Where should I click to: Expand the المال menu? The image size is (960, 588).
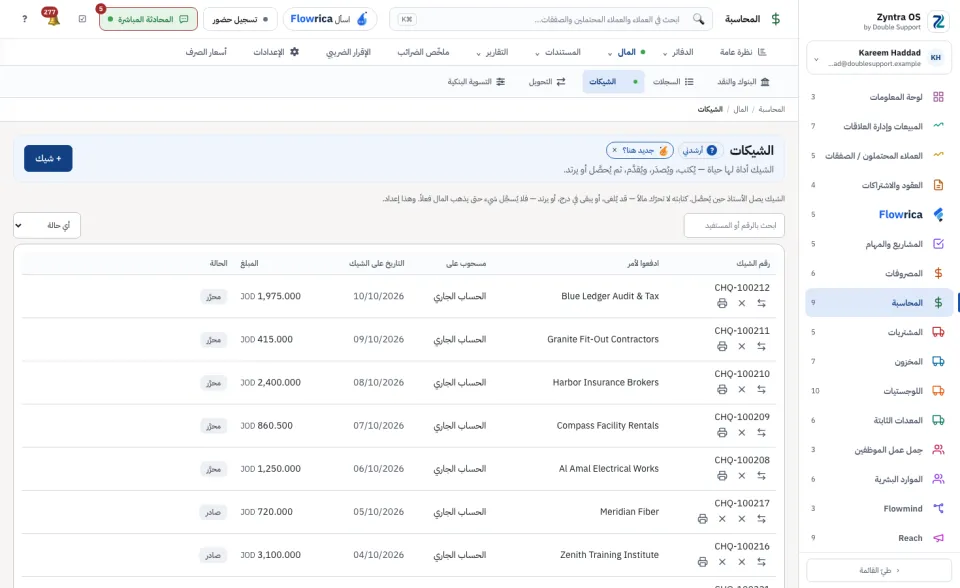pyautogui.click(x=624, y=52)
